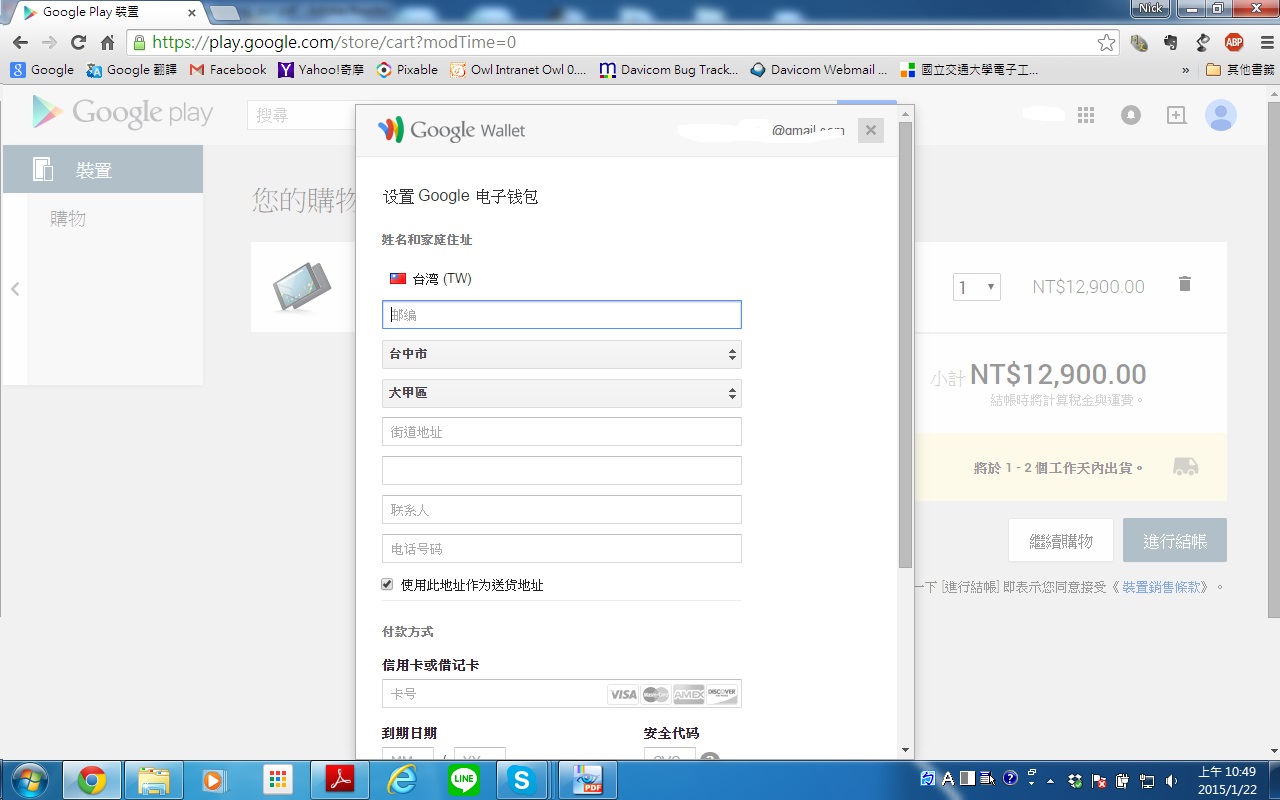This screenshot has width=1280, height=800.
Task: Open the Owl Intranet bookmark
Action: pyautogui.click(x=519, y=70)
